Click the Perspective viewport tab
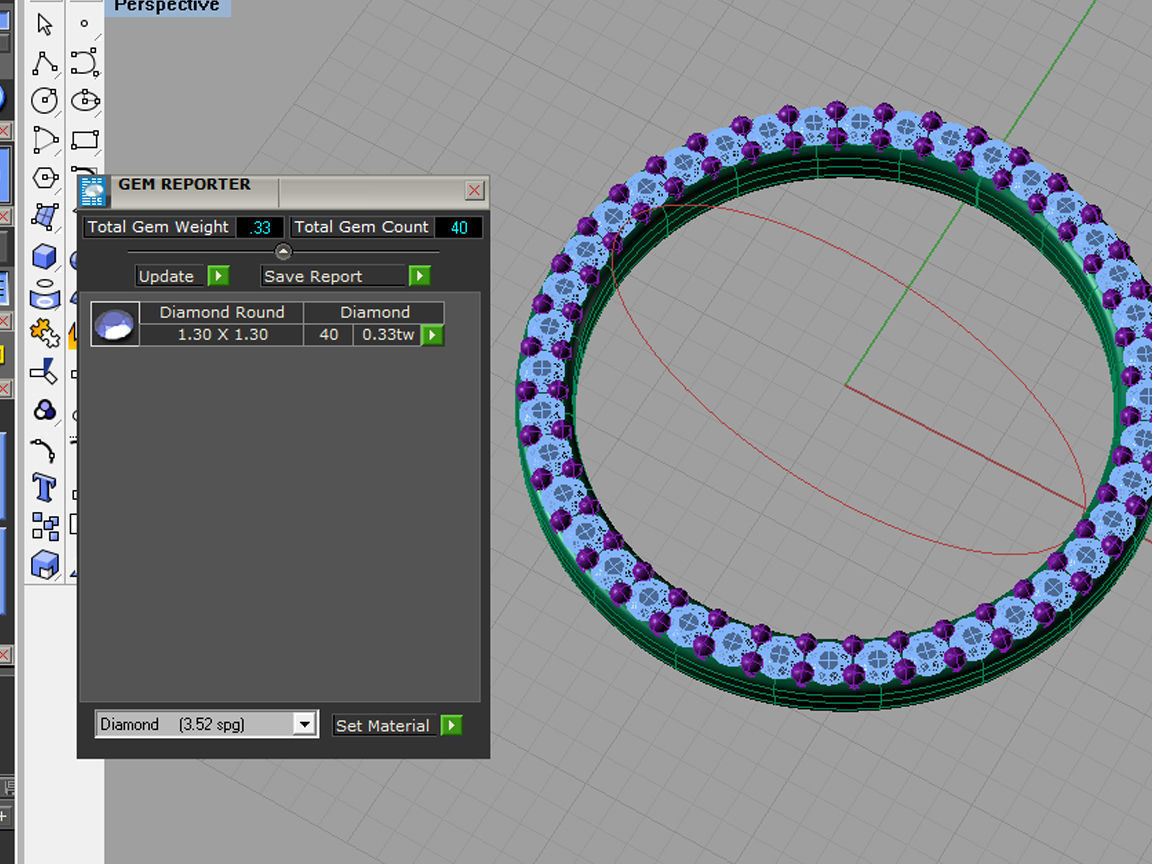 167,7
